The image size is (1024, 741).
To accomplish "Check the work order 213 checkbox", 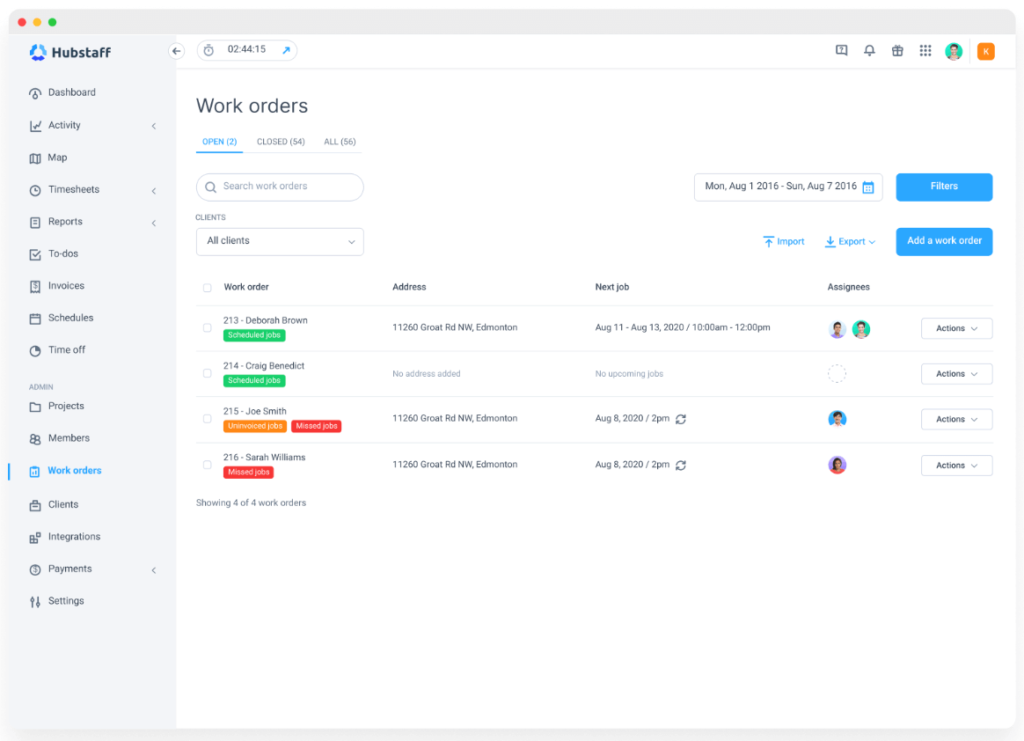I will pyautogui.click(x=207, y=327).
